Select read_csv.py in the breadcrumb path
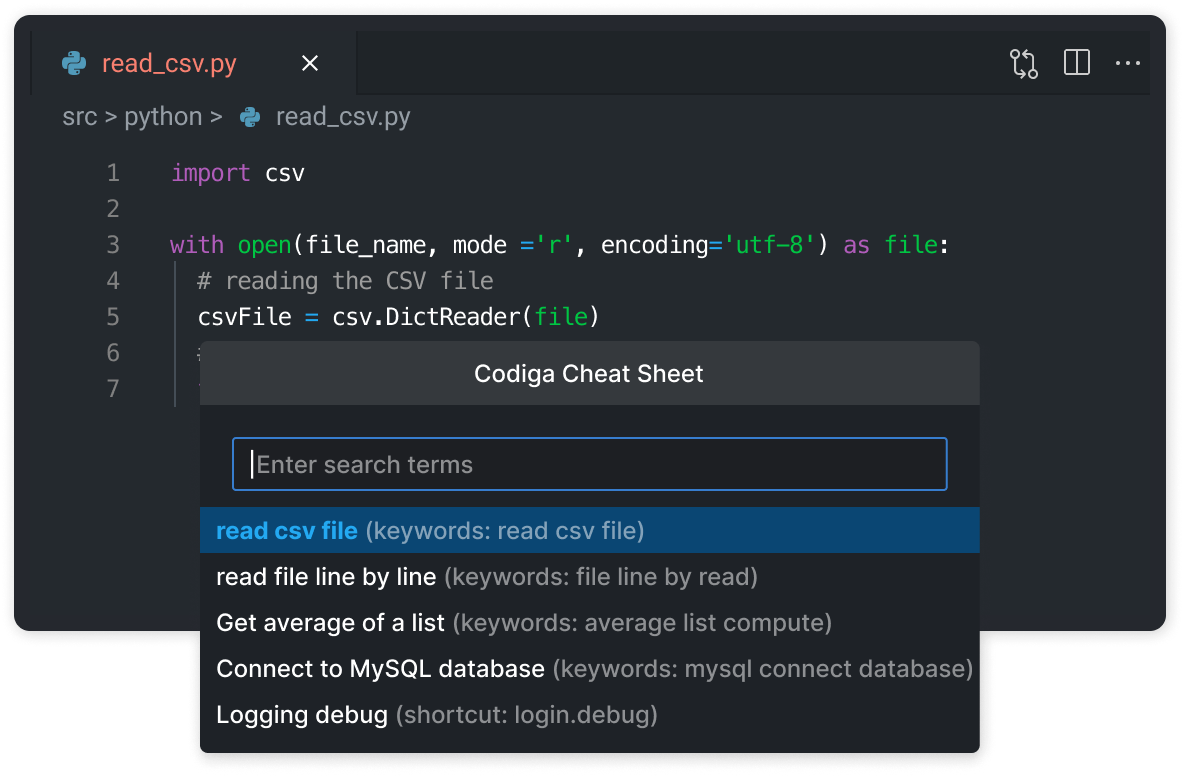 coord(343,118)
